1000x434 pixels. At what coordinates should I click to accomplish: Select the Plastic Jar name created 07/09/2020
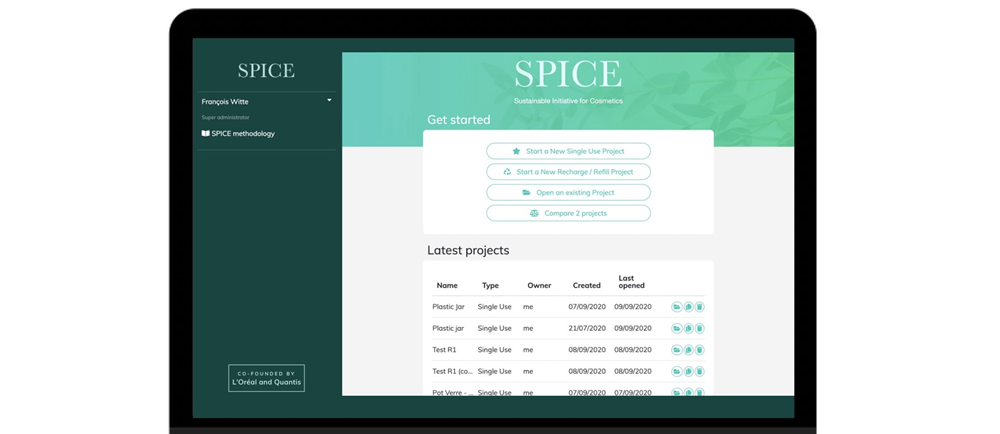[x=448, y=307]
